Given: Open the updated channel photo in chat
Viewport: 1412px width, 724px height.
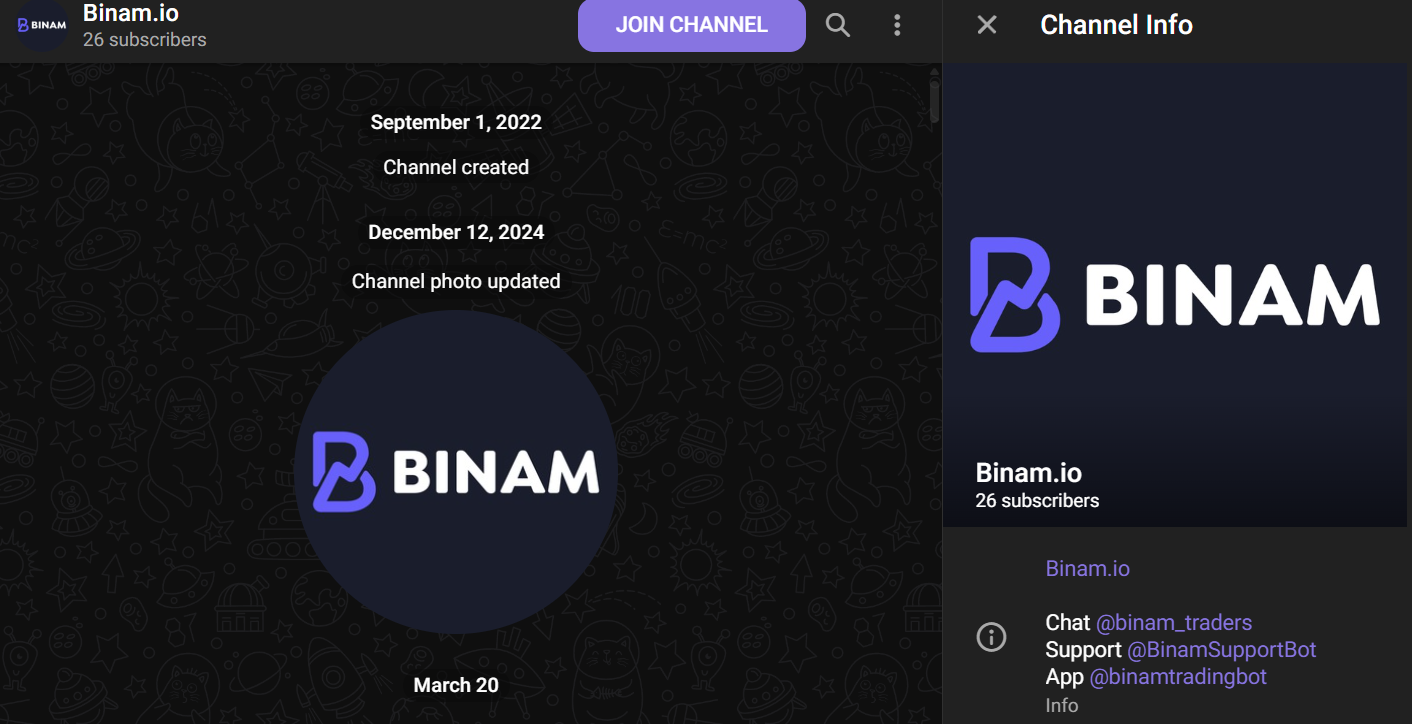Looking at the screenshot, I should [x=456, y=472].
